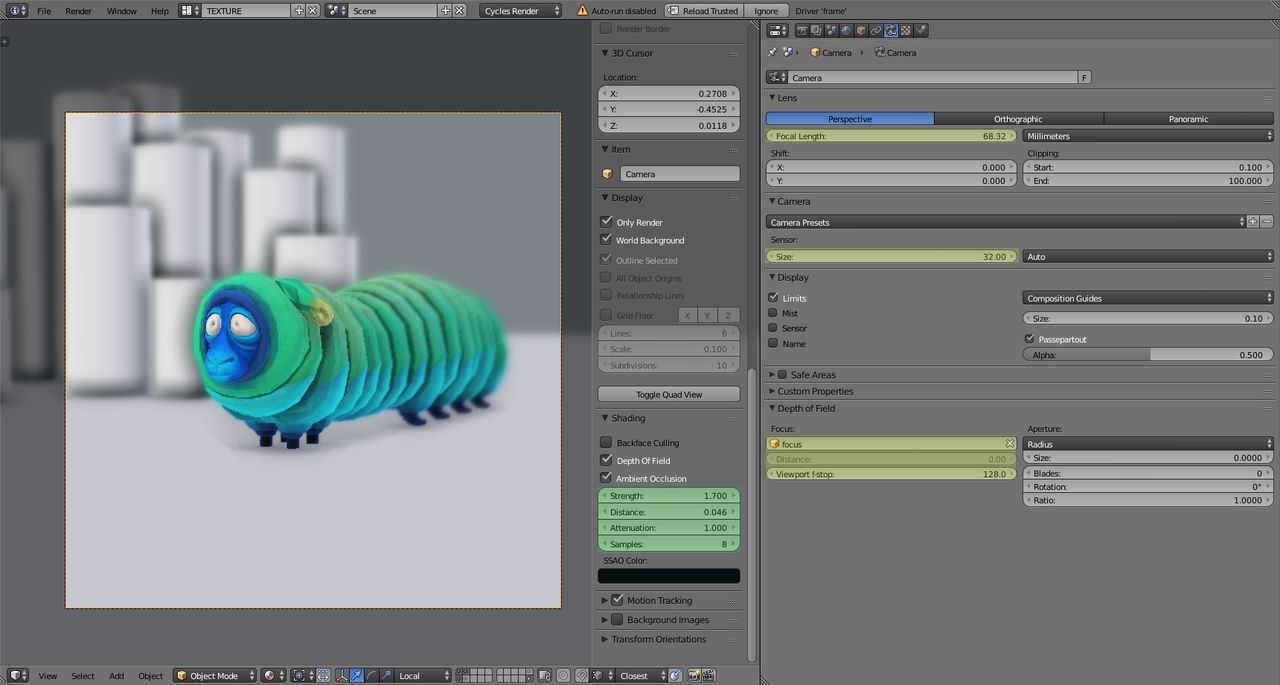The image size is (1280, 685).
Task: Open the Texture properties checker icon
Action: [x=906, y=31]
